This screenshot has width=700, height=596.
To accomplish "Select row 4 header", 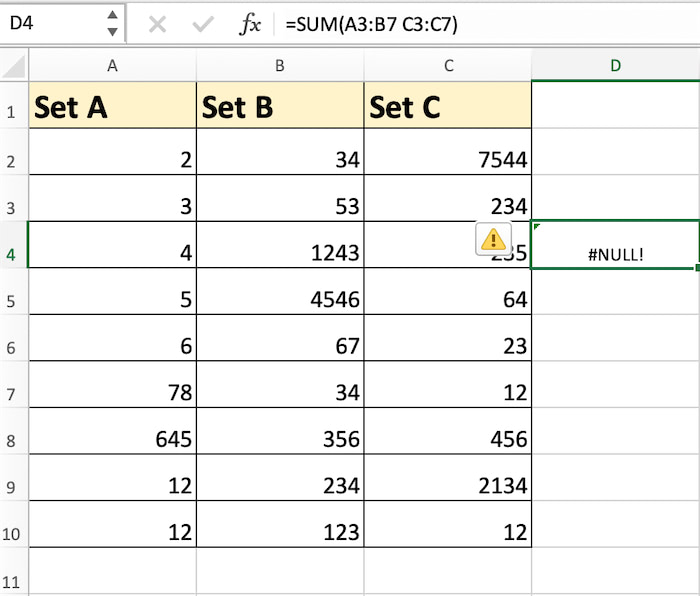I will point(13,245).
